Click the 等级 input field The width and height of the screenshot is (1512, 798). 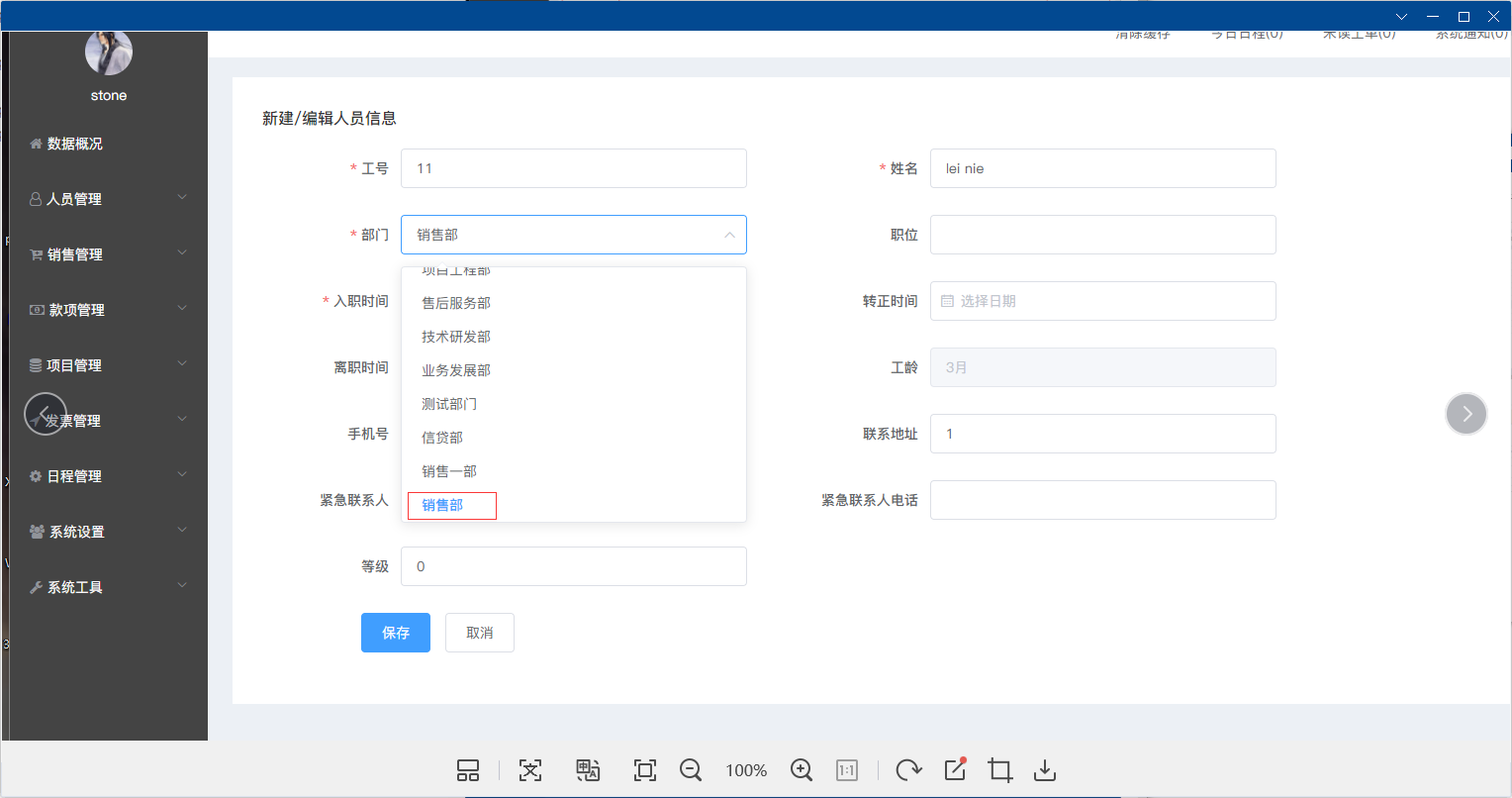[574, 566]
